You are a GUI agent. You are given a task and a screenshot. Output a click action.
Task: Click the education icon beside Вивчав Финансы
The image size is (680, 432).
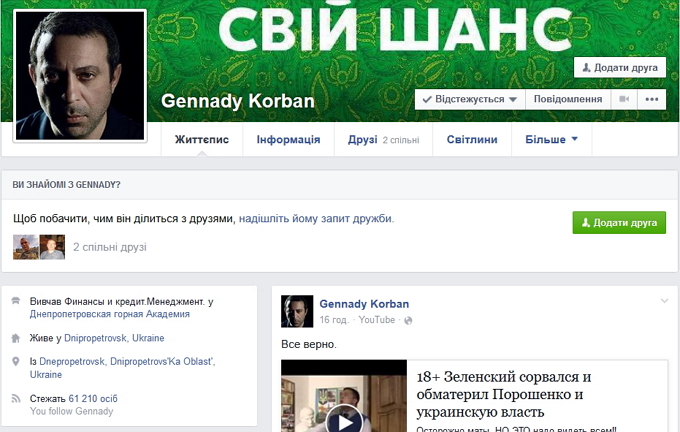coord(16,301)
